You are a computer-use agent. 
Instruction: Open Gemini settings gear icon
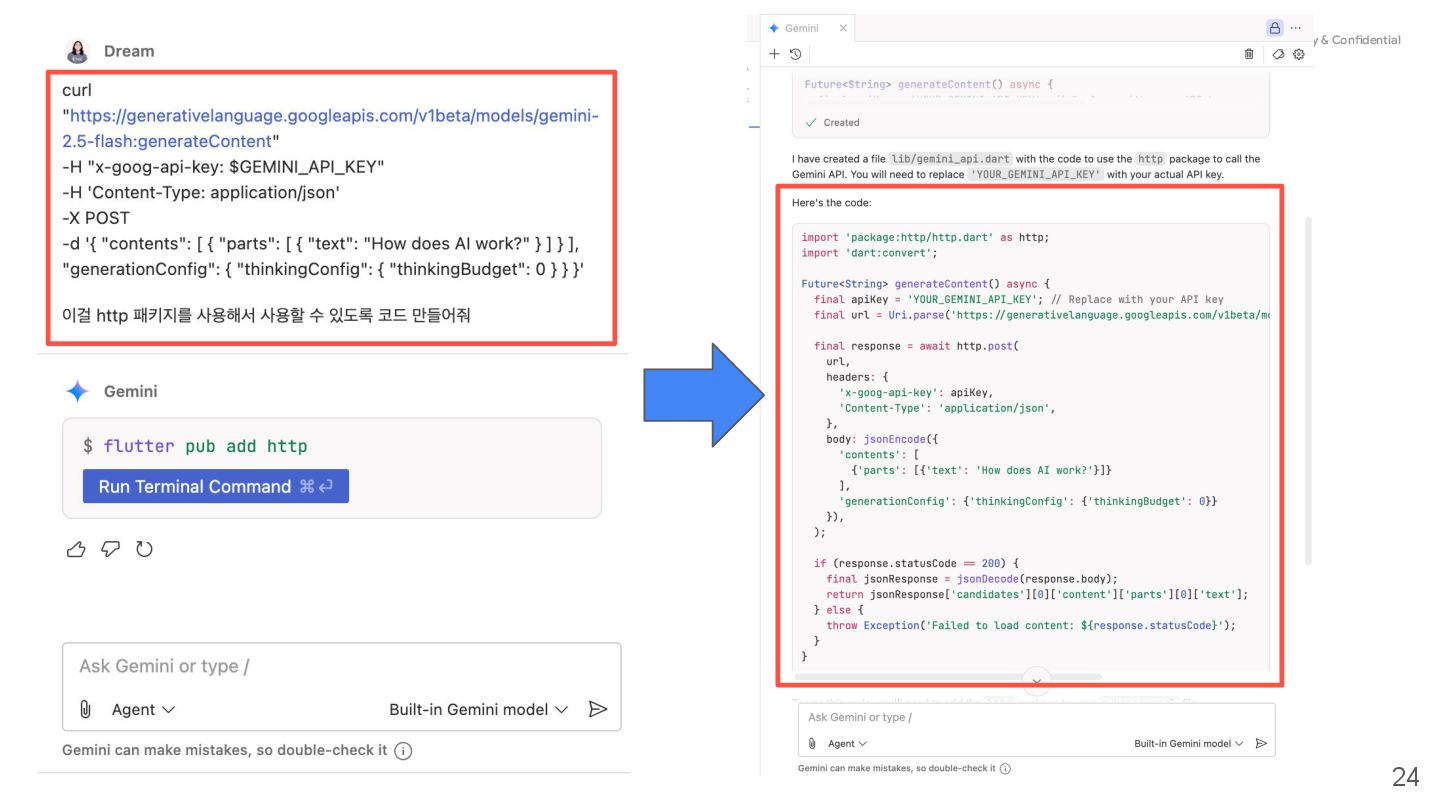[1299, 54]
